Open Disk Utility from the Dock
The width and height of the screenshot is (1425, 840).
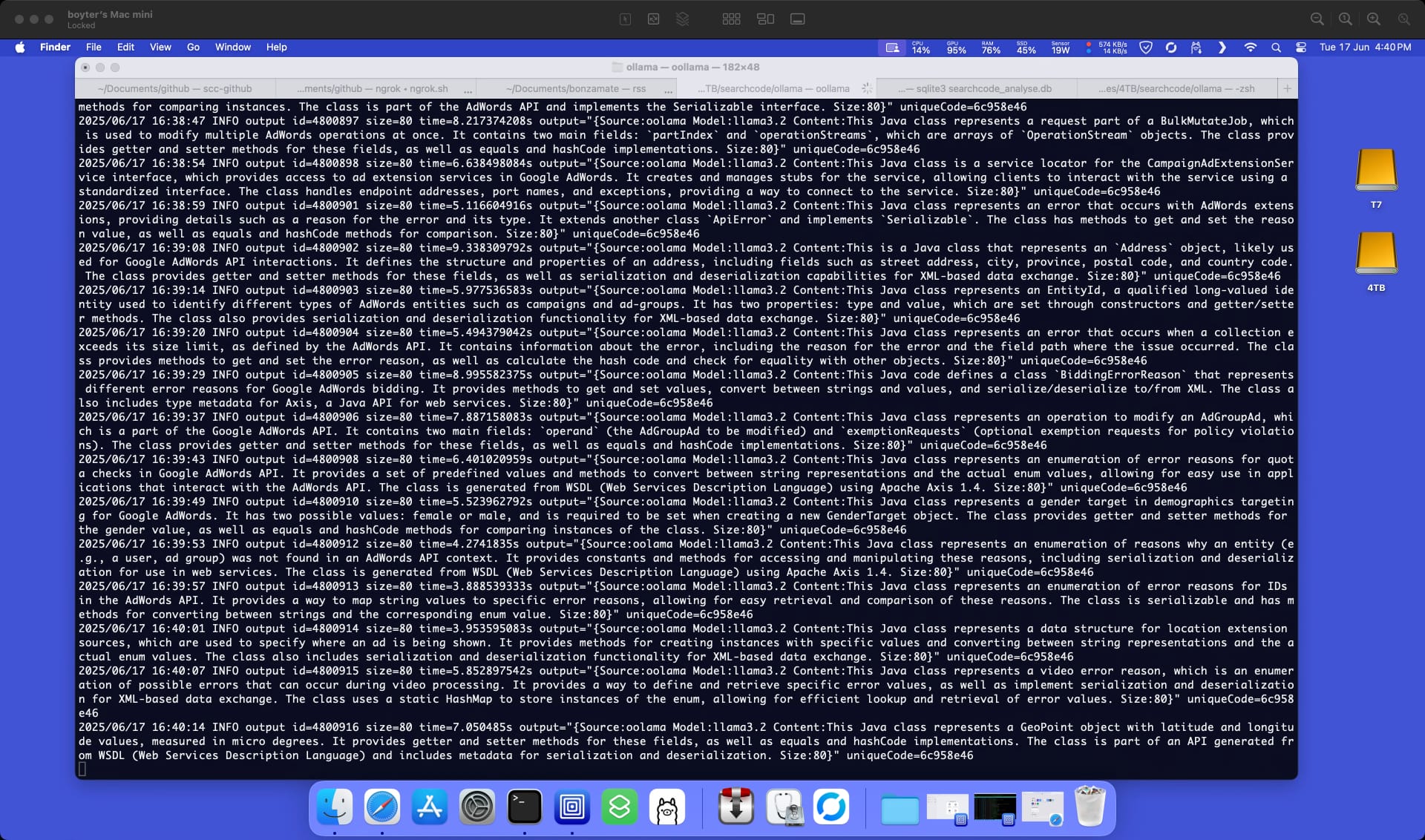784,807
